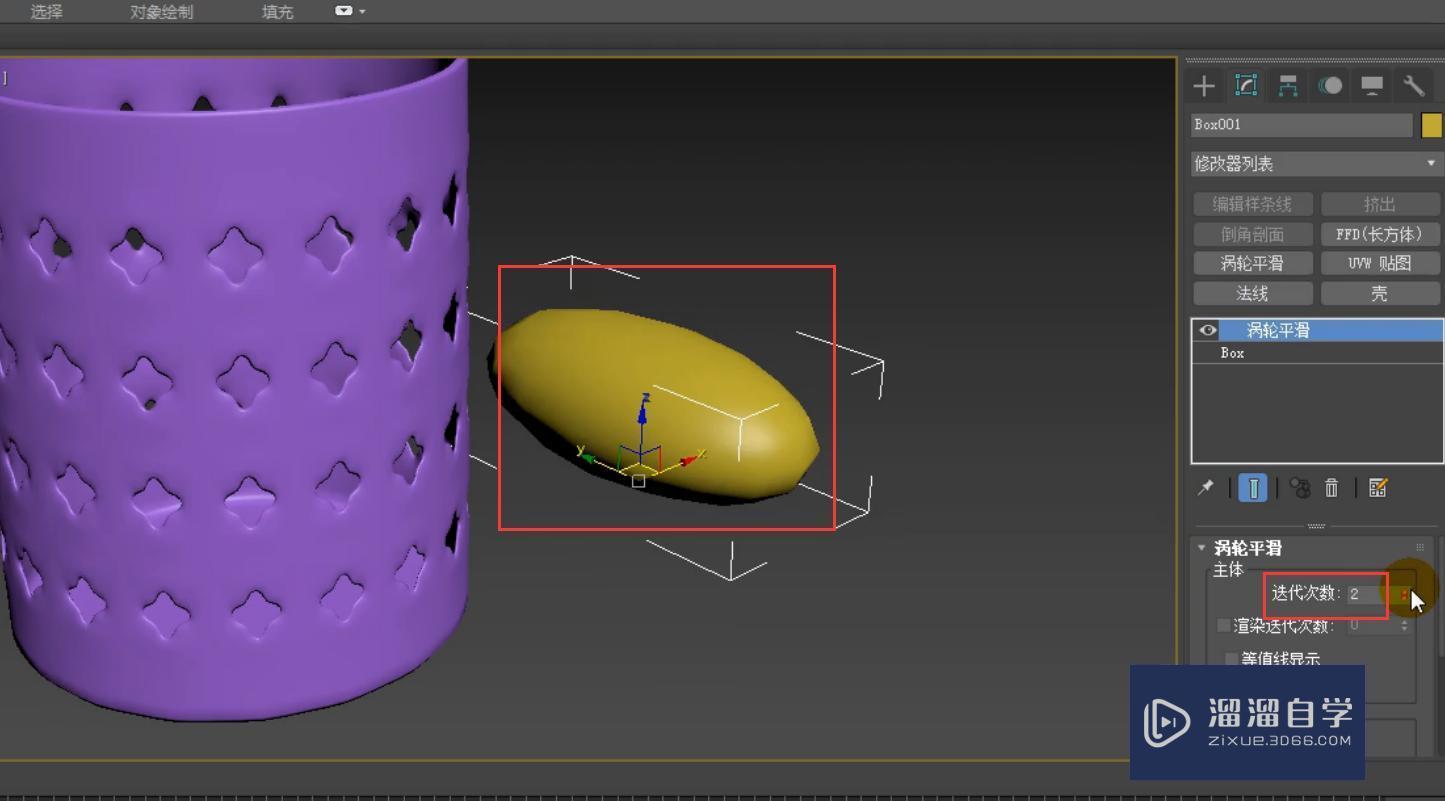Toggle the 涡轮平滑 modifier eye icon

point(1207,330)
